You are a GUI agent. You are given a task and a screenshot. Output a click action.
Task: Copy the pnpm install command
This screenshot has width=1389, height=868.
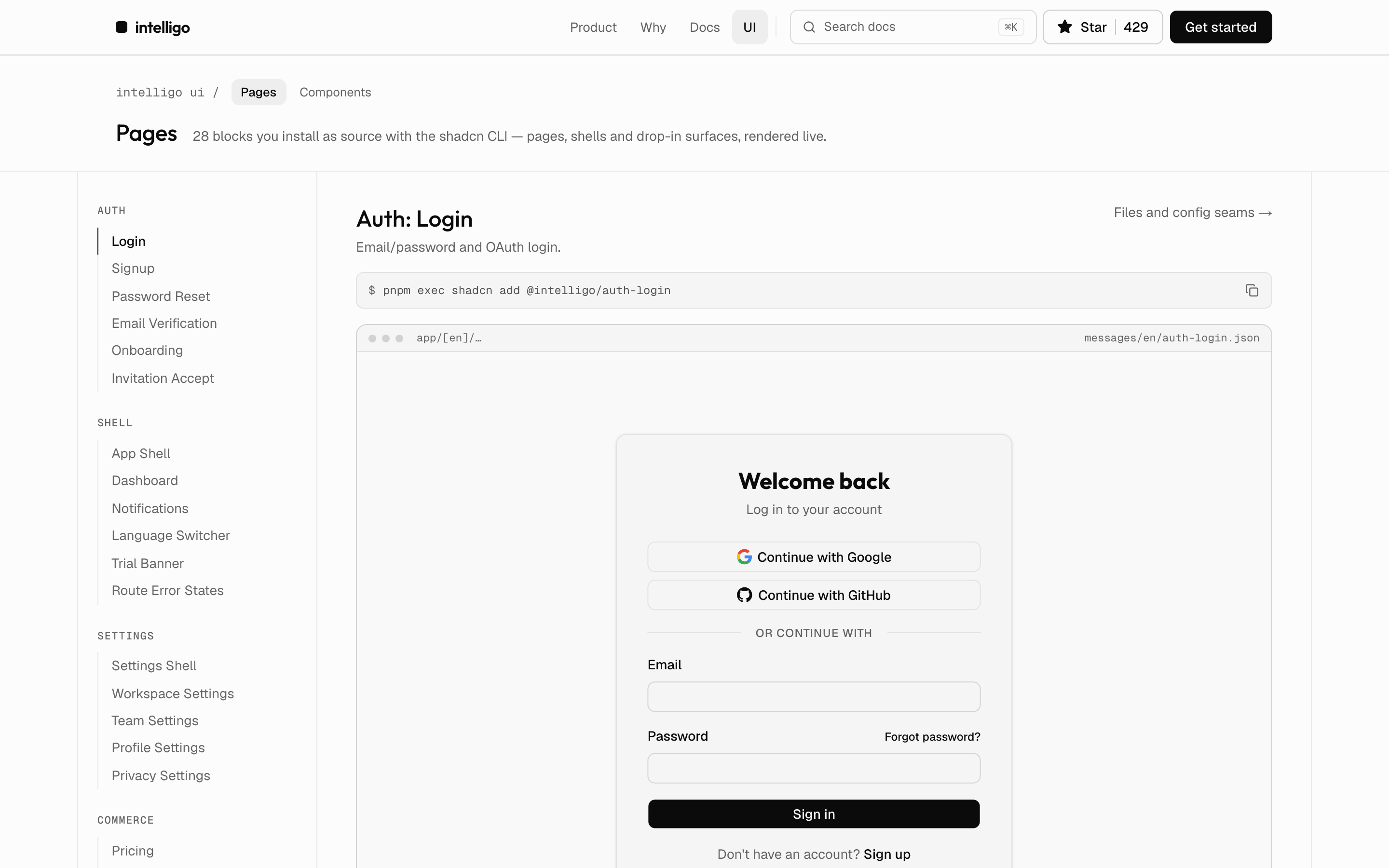pyautogui.click(x=1251, y=290)
